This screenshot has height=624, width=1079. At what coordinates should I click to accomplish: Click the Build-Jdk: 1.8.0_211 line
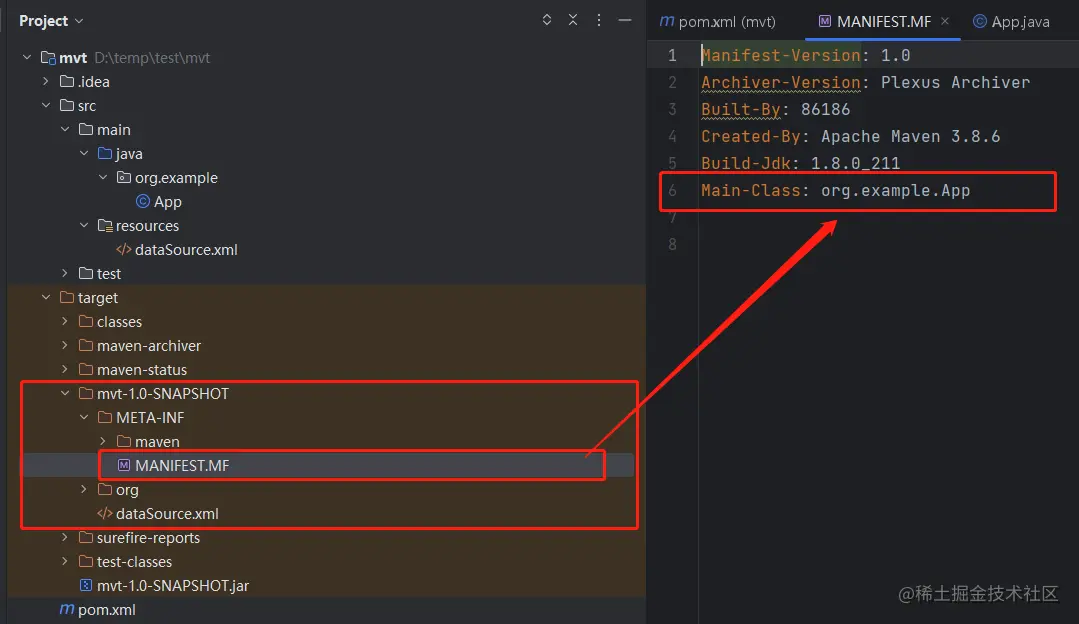tap(800, 163)
